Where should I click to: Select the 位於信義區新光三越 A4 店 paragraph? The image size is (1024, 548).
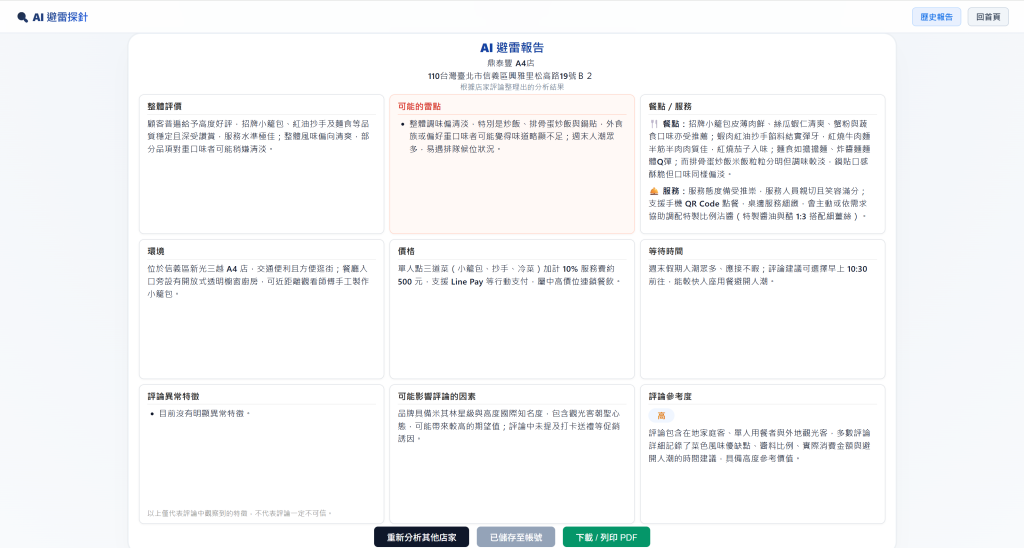258,281
